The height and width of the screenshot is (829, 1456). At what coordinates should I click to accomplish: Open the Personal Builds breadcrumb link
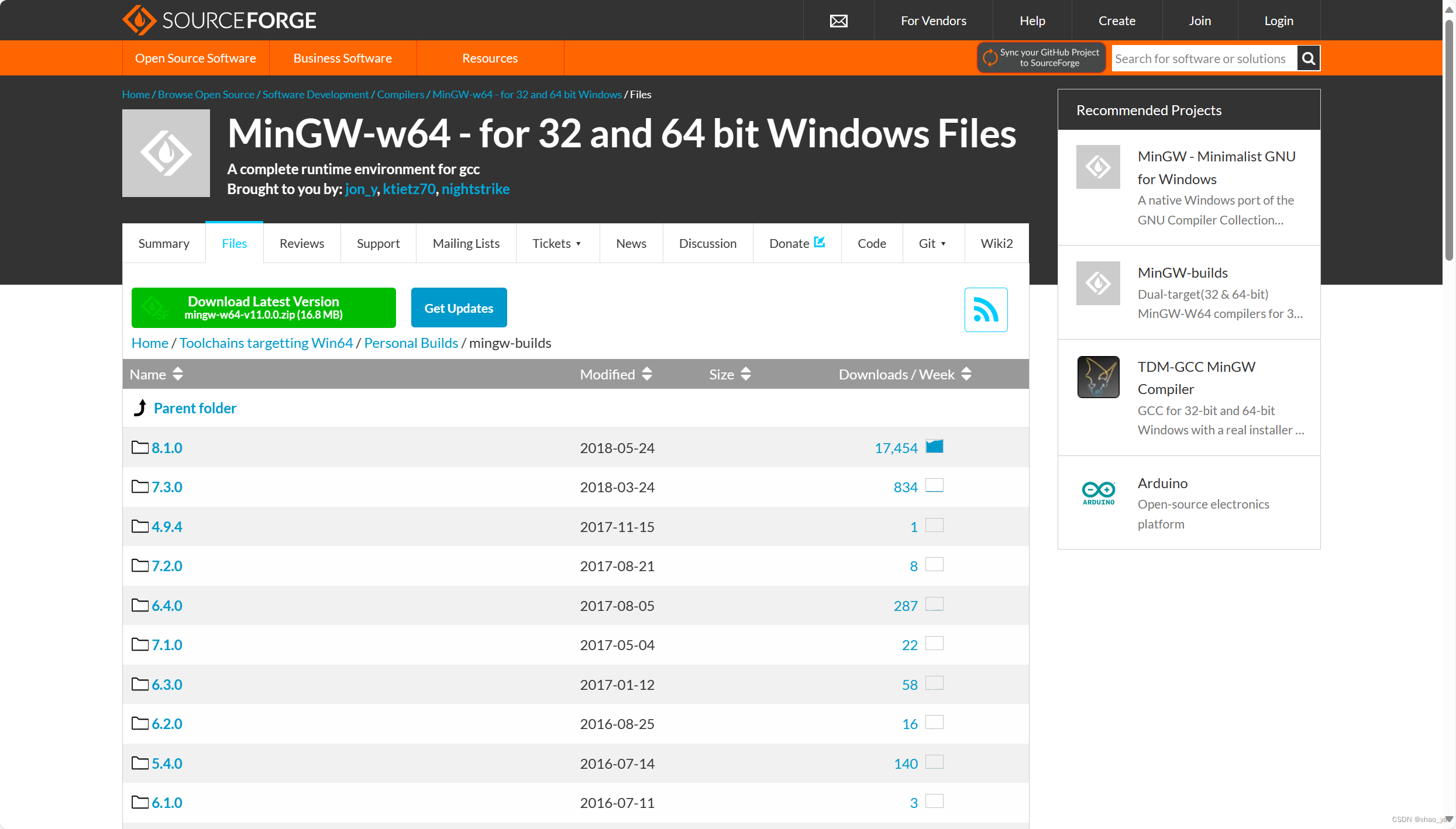pyautogui.click(x=410, y=343)
